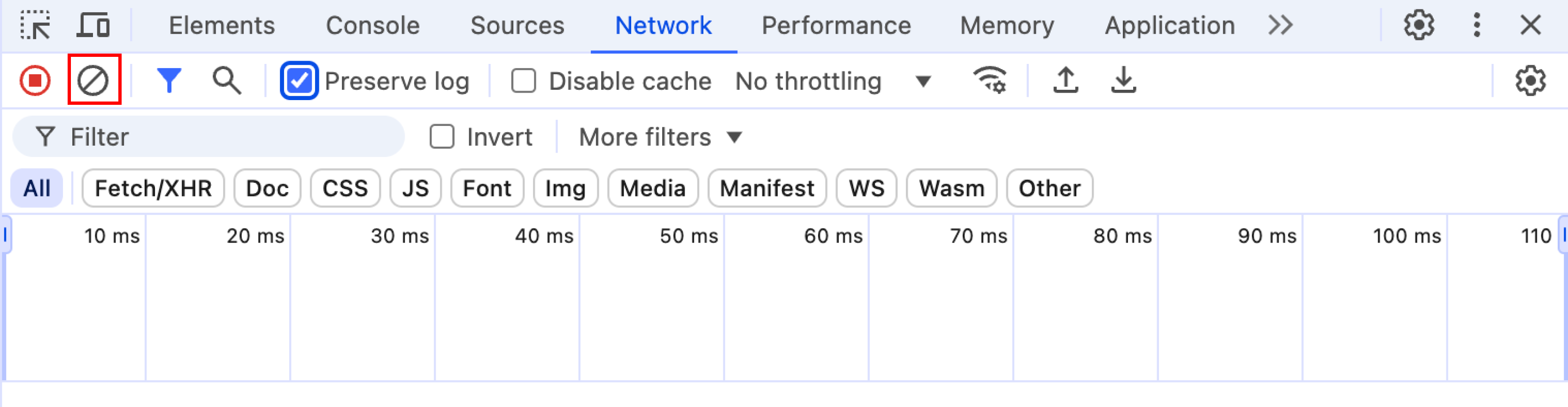
Task: Switch to the Console tab
Action: (x=372, y=25)
